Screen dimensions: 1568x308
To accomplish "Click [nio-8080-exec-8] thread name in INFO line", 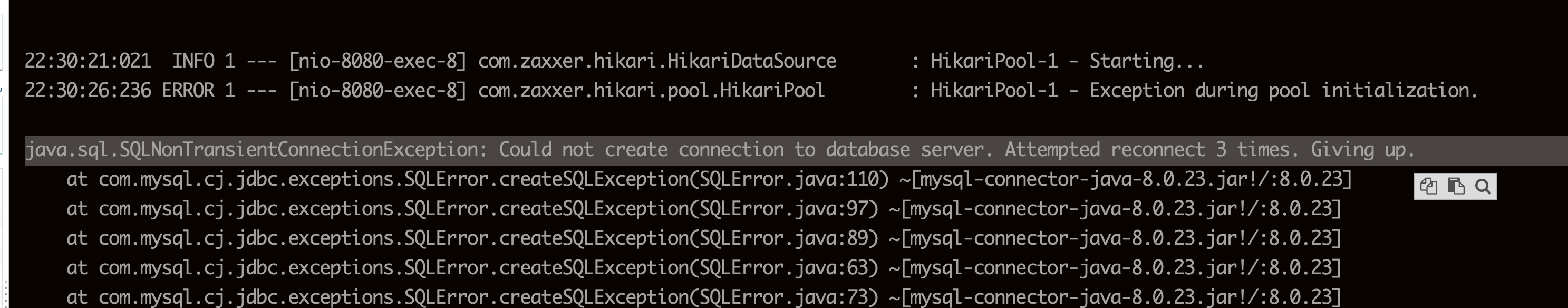I will [378, 61].
